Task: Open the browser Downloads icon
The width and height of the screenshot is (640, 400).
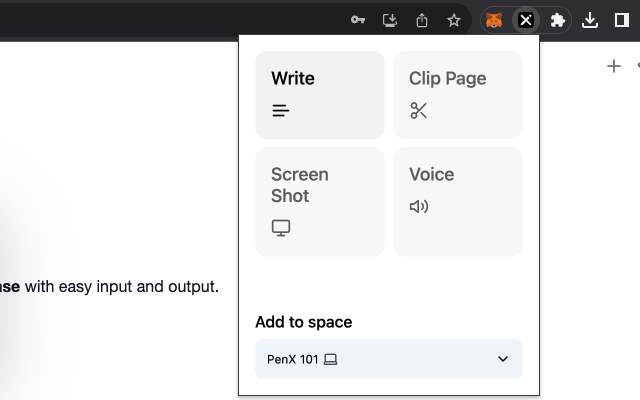Action: (590, 20)
